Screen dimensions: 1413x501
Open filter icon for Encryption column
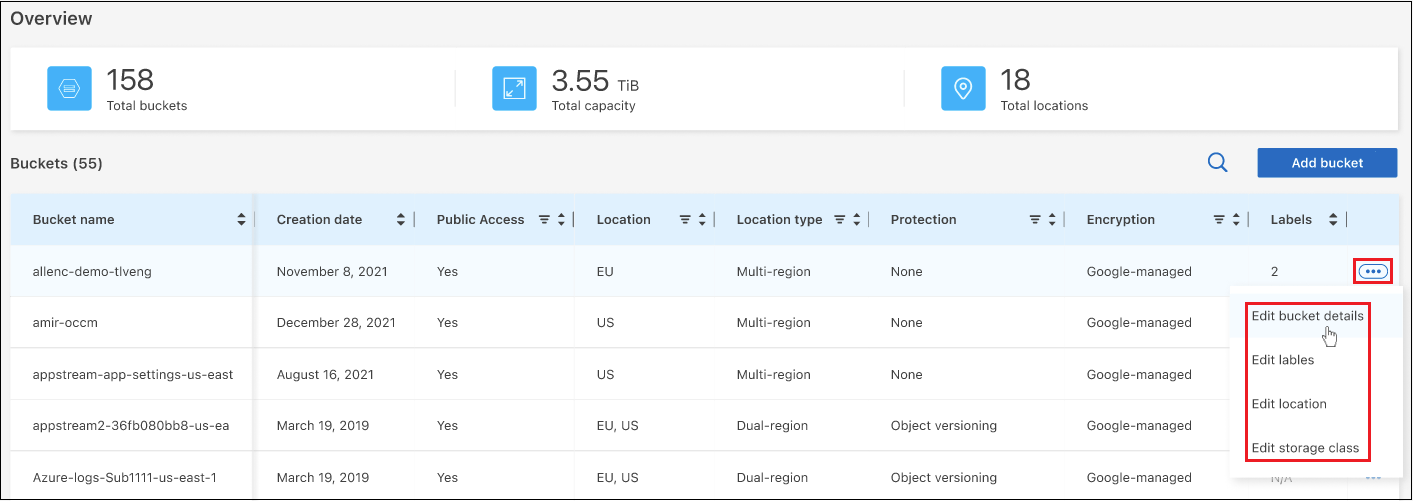tap(1219, 220)
